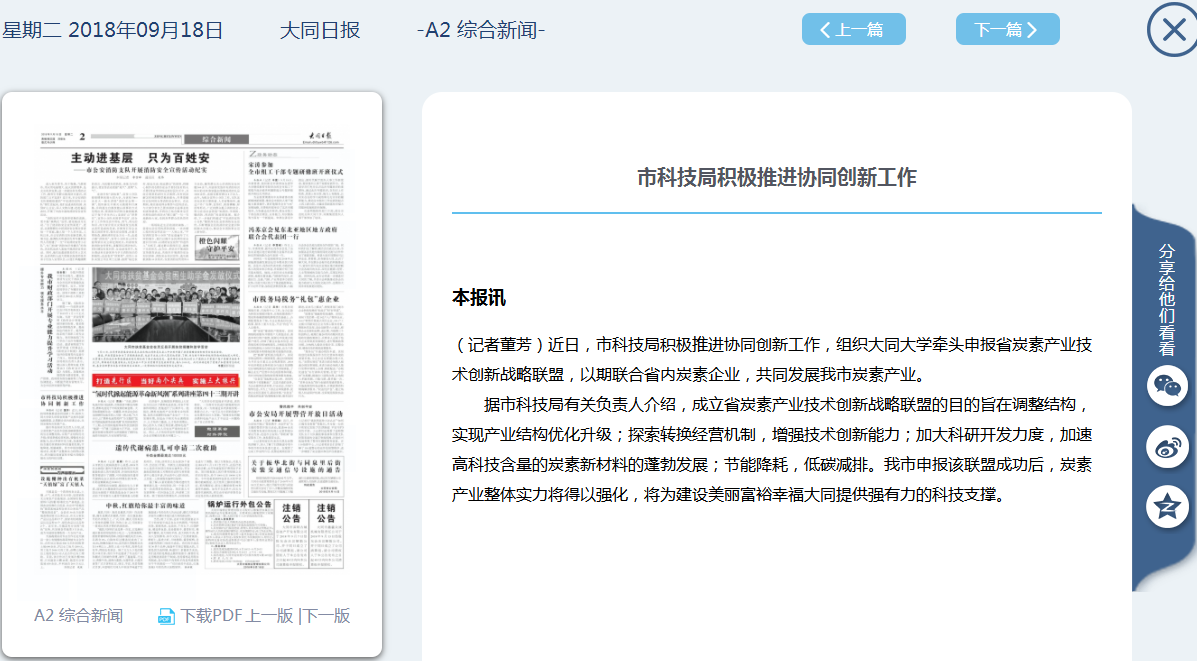Click the article title 市科技局积极推进协同创新工作

pos(776,177)
